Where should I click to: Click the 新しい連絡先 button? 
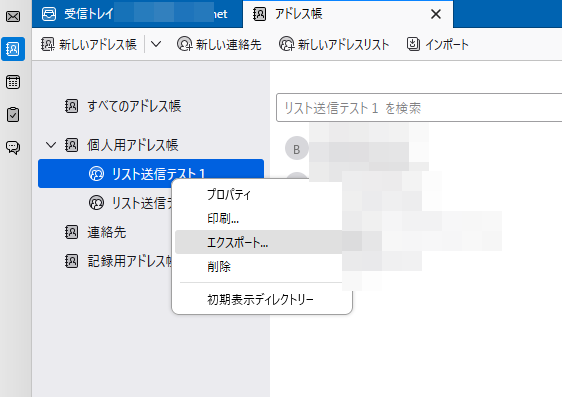pos(219,44)
